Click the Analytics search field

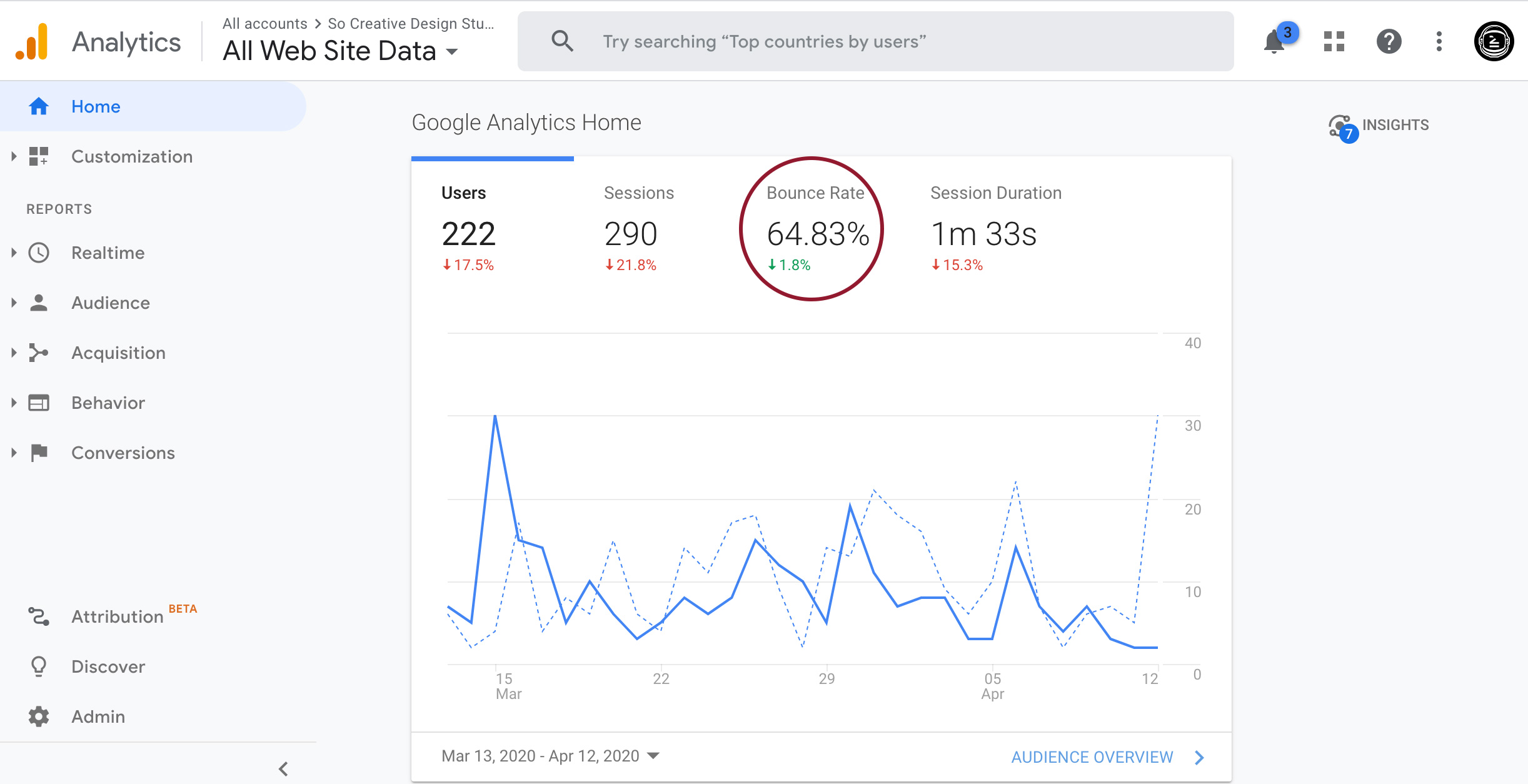[x=875, y=41]
